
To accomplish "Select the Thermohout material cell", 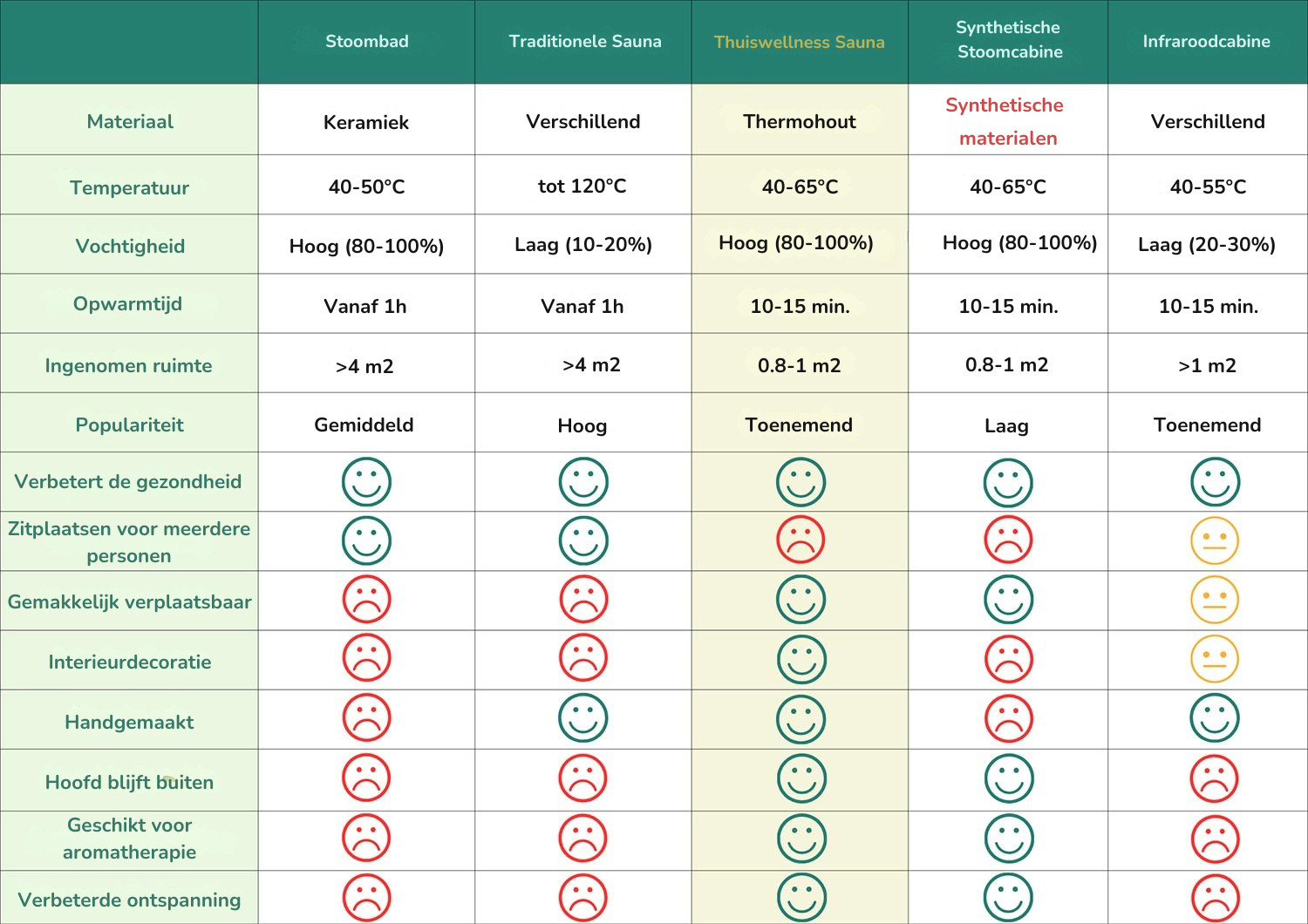I will click(x=800, y=122).
